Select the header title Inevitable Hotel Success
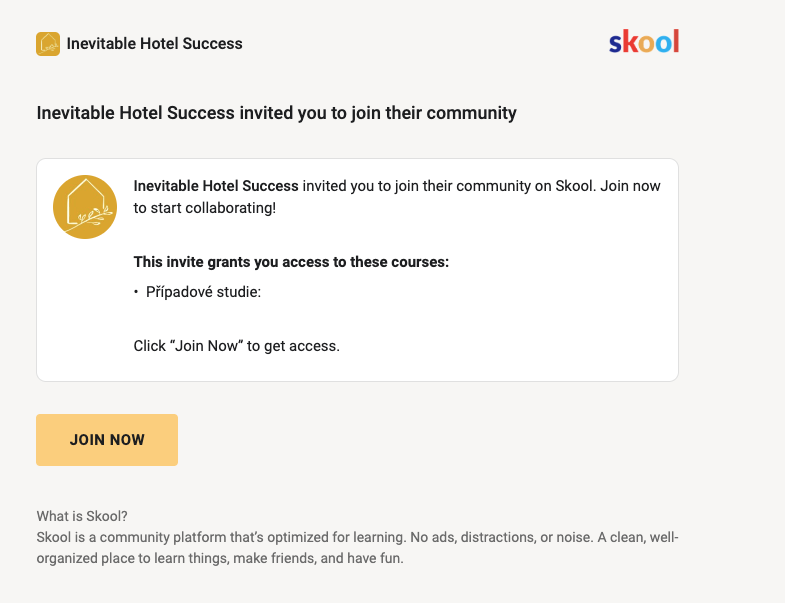 154,44
